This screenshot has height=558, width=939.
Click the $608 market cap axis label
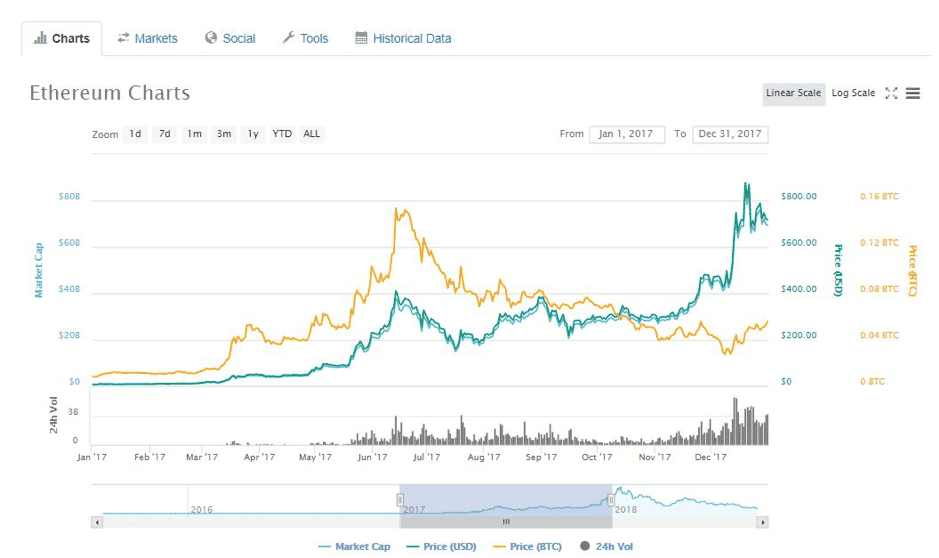[69, 242]
